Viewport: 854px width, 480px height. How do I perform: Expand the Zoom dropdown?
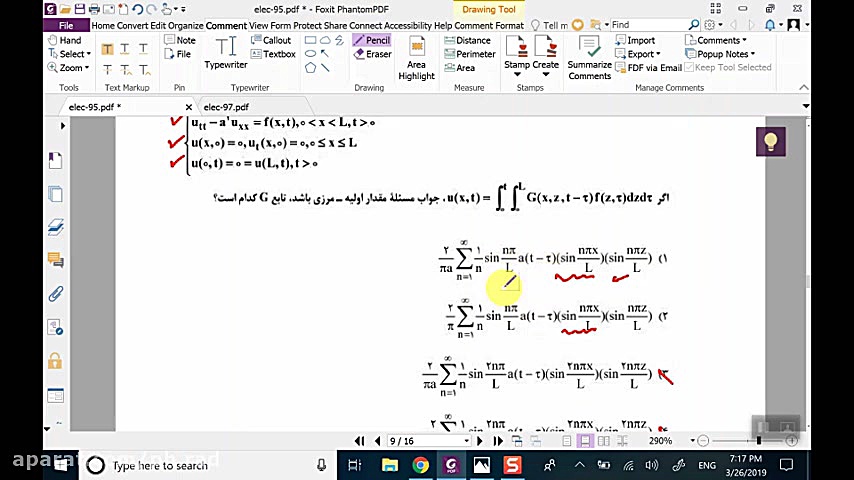(x=71, y=68)
